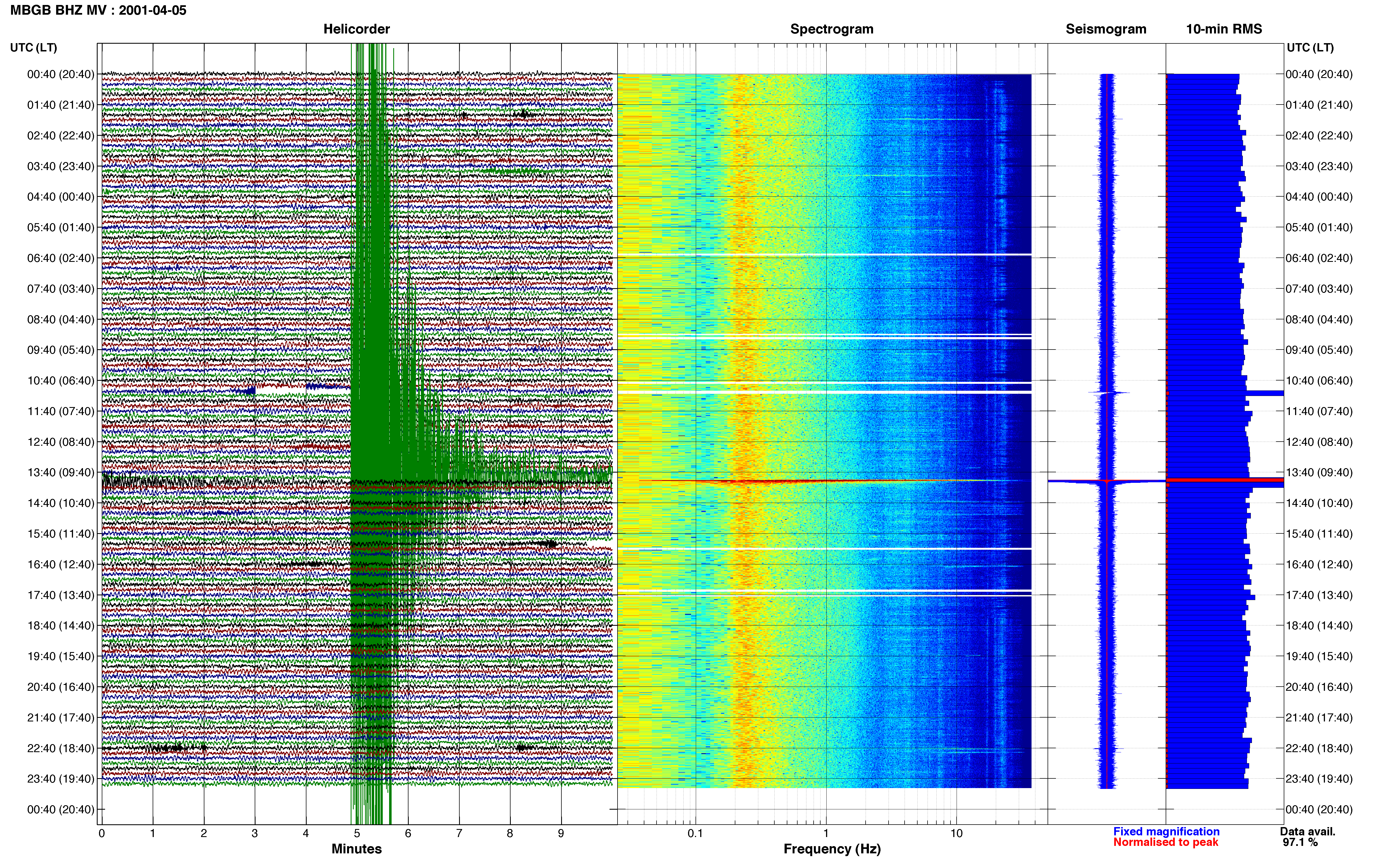Click left time label 21:40 (17:40)
Viewport: 1388px width, 868px height.
click(x=61, y=718)
